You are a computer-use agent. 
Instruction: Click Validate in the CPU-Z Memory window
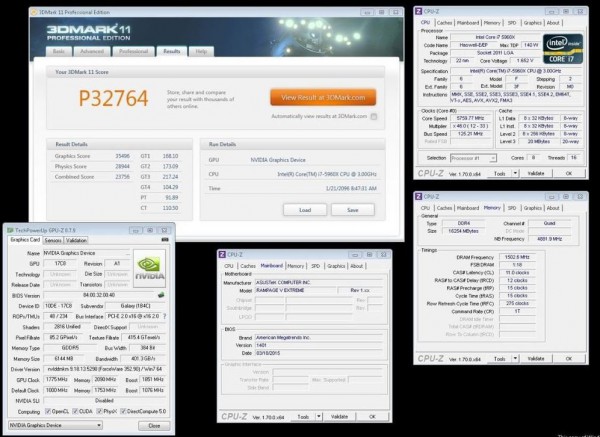pos(536,359)
